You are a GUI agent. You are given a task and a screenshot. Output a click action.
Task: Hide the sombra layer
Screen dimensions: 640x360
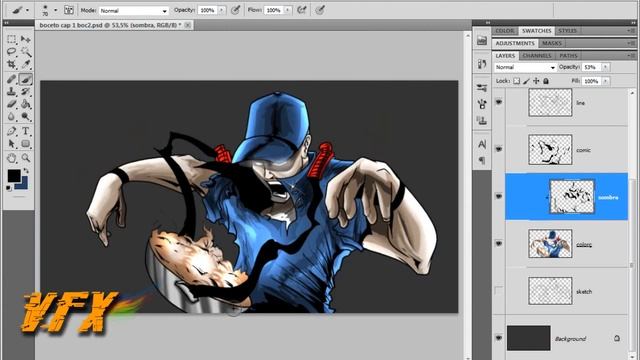[499, 196]
